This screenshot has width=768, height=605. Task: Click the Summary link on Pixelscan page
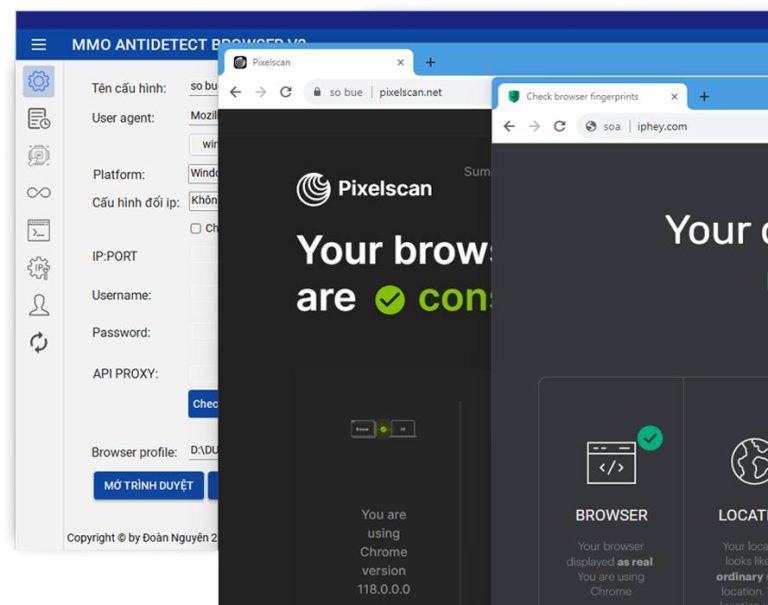tap(477, 171)
